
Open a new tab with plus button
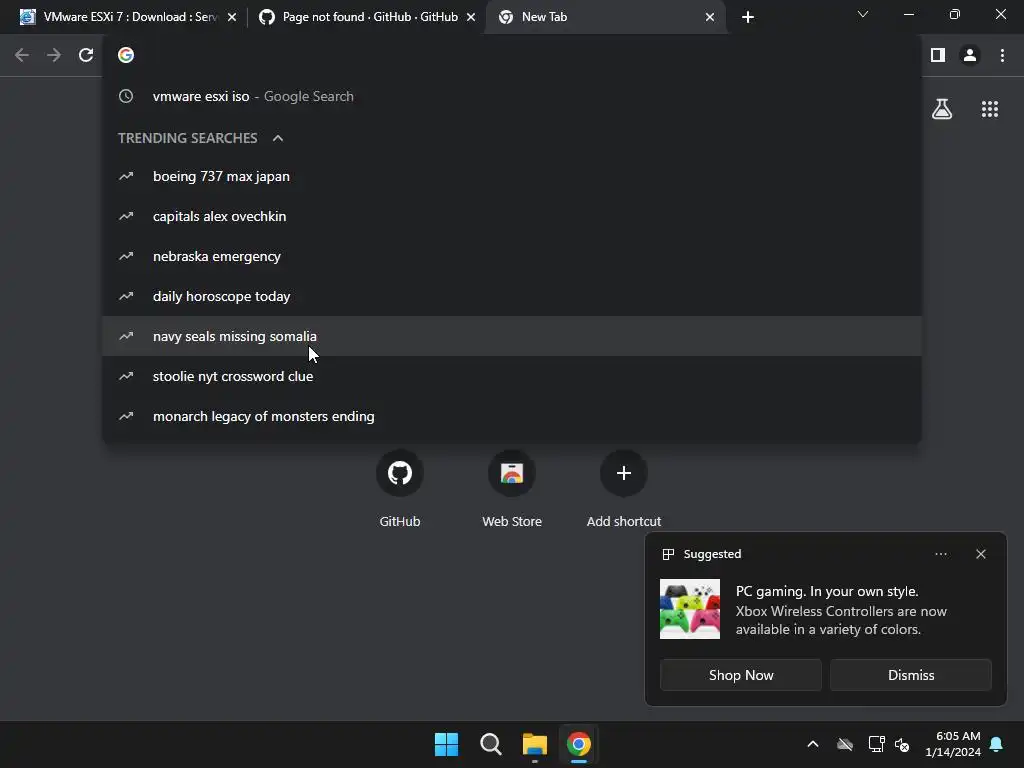click(x=748, y=17)
